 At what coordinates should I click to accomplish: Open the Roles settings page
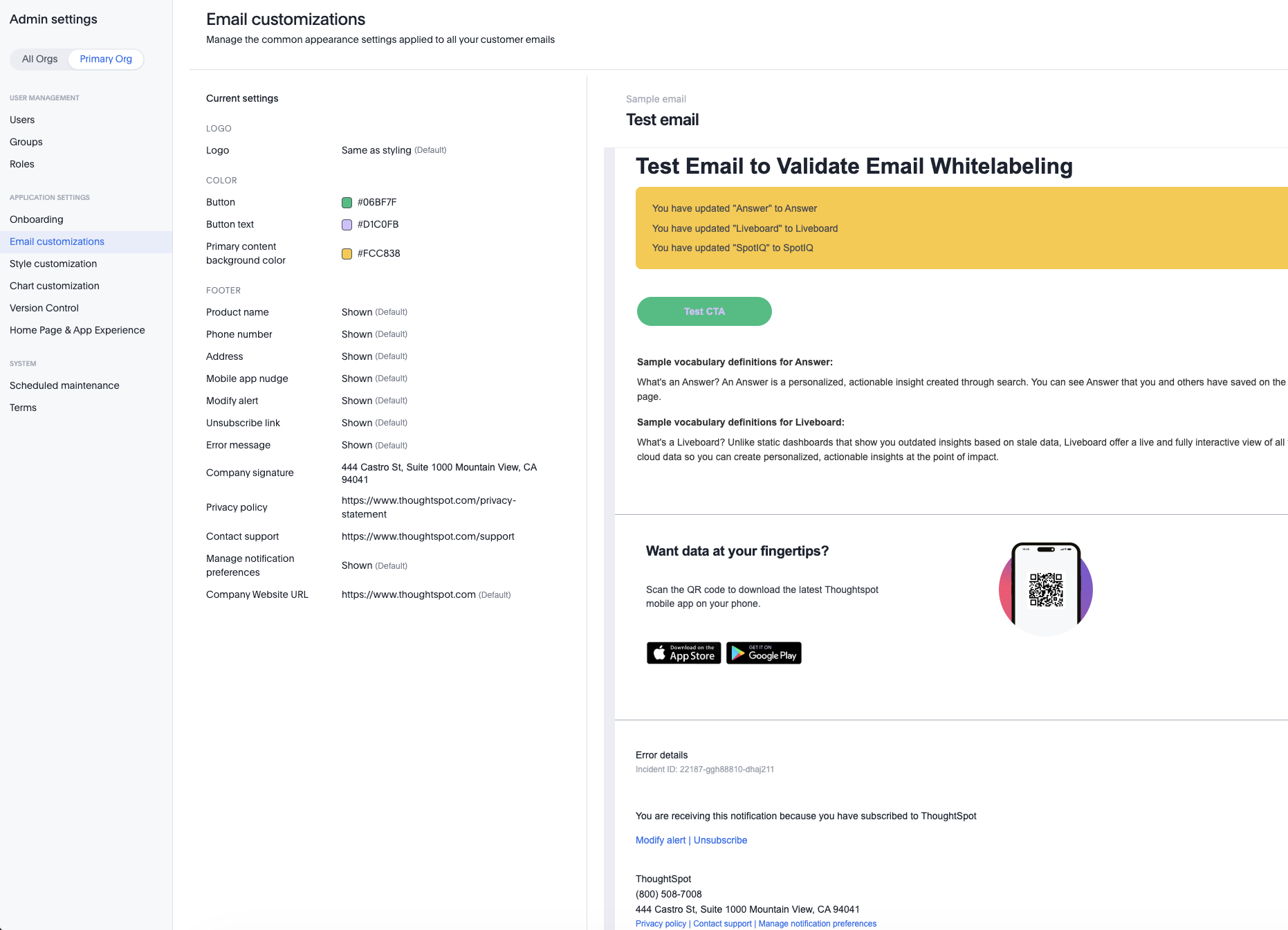pos(21,164)
